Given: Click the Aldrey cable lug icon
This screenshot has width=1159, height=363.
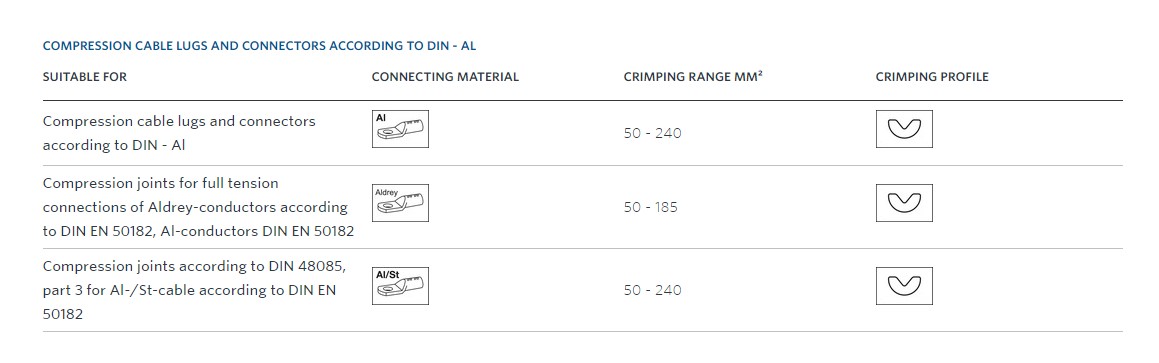Looking at the screenshot, I should (x=400, y=203).
